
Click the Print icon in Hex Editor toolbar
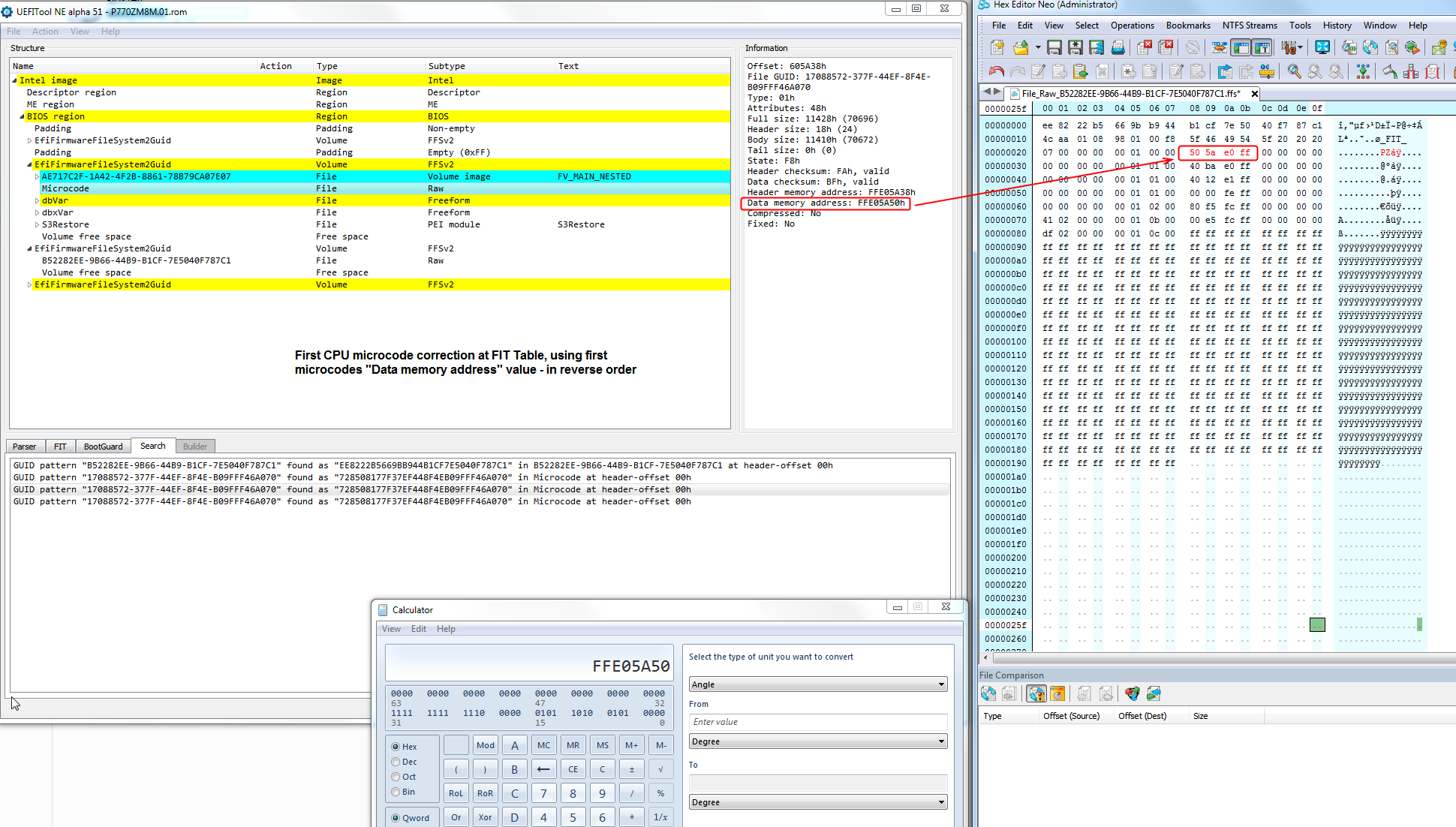click(x=1118, y=47)
